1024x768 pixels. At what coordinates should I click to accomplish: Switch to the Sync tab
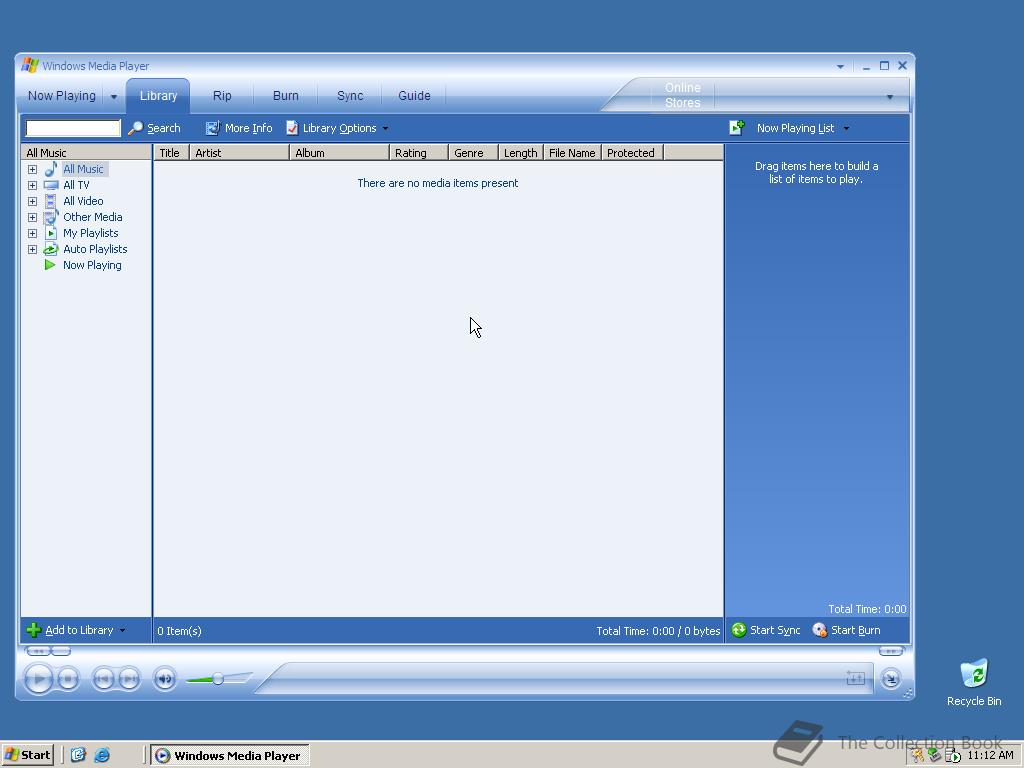click(x=350, y=95)
